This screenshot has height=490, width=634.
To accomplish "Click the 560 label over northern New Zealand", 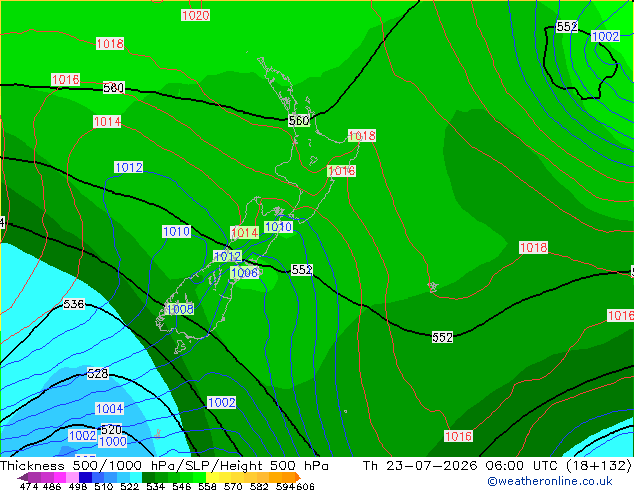I will pyautogui.click(x=299, y=120).
